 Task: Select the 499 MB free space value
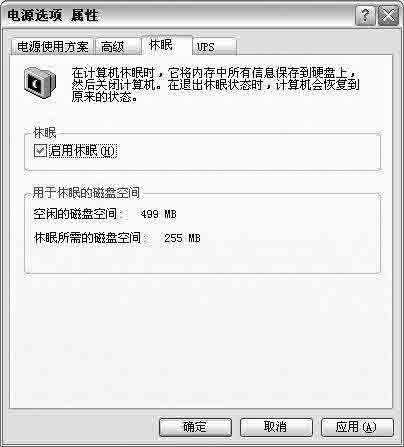point(158,214)
